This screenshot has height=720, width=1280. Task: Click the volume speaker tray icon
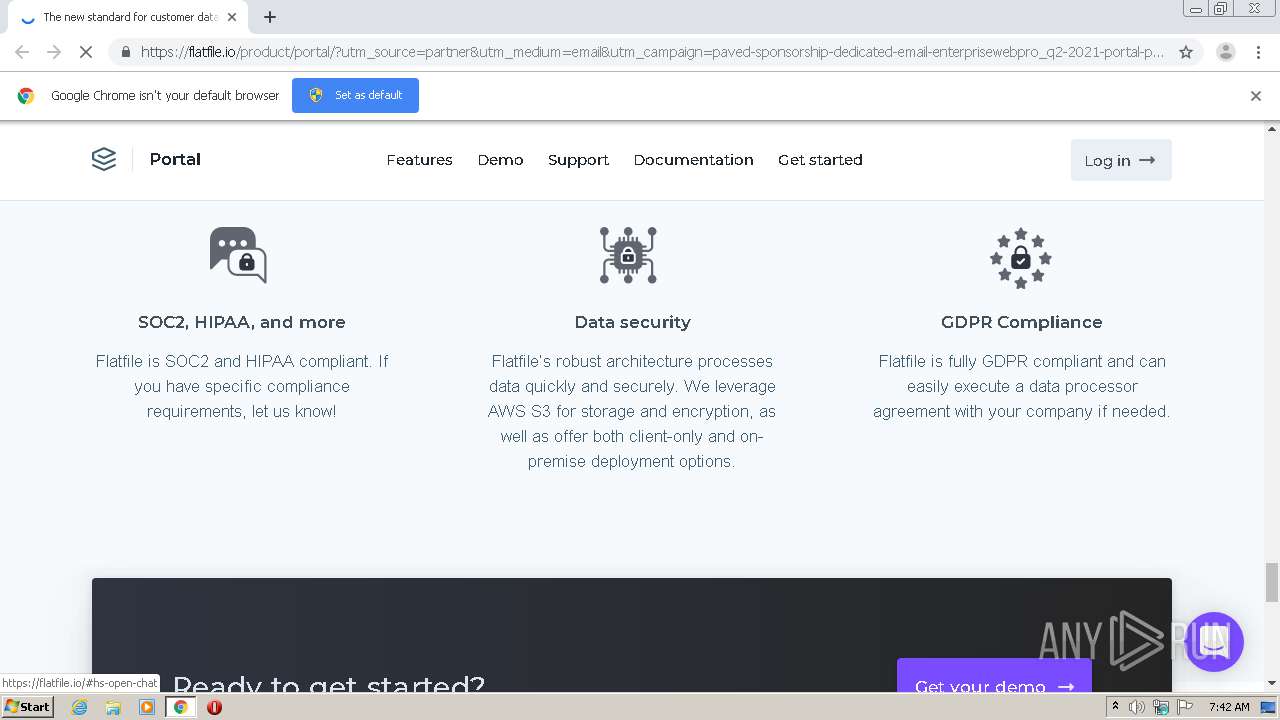[1137, 707]
